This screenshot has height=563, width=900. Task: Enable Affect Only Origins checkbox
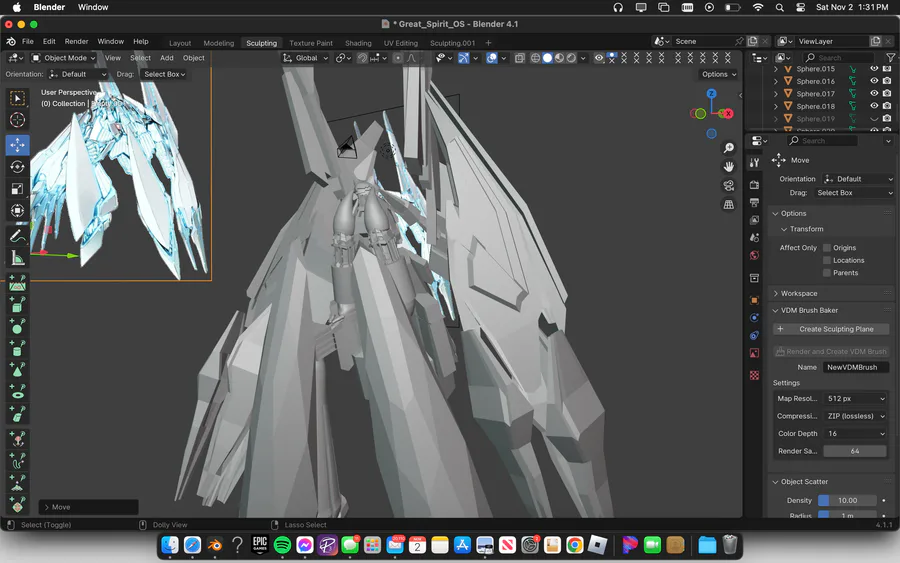tap(827, 248)
